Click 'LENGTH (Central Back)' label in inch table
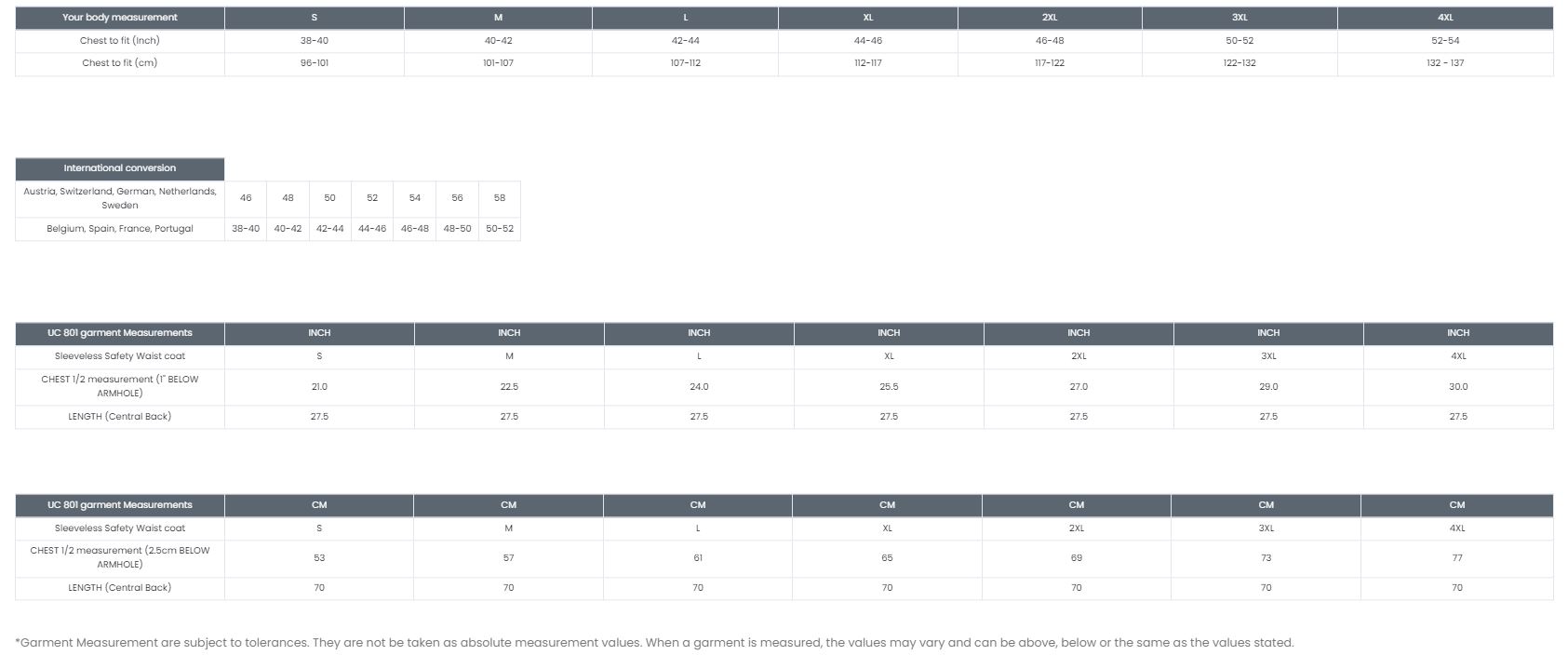Screen dimensions: 1568x655 point(120,417)
